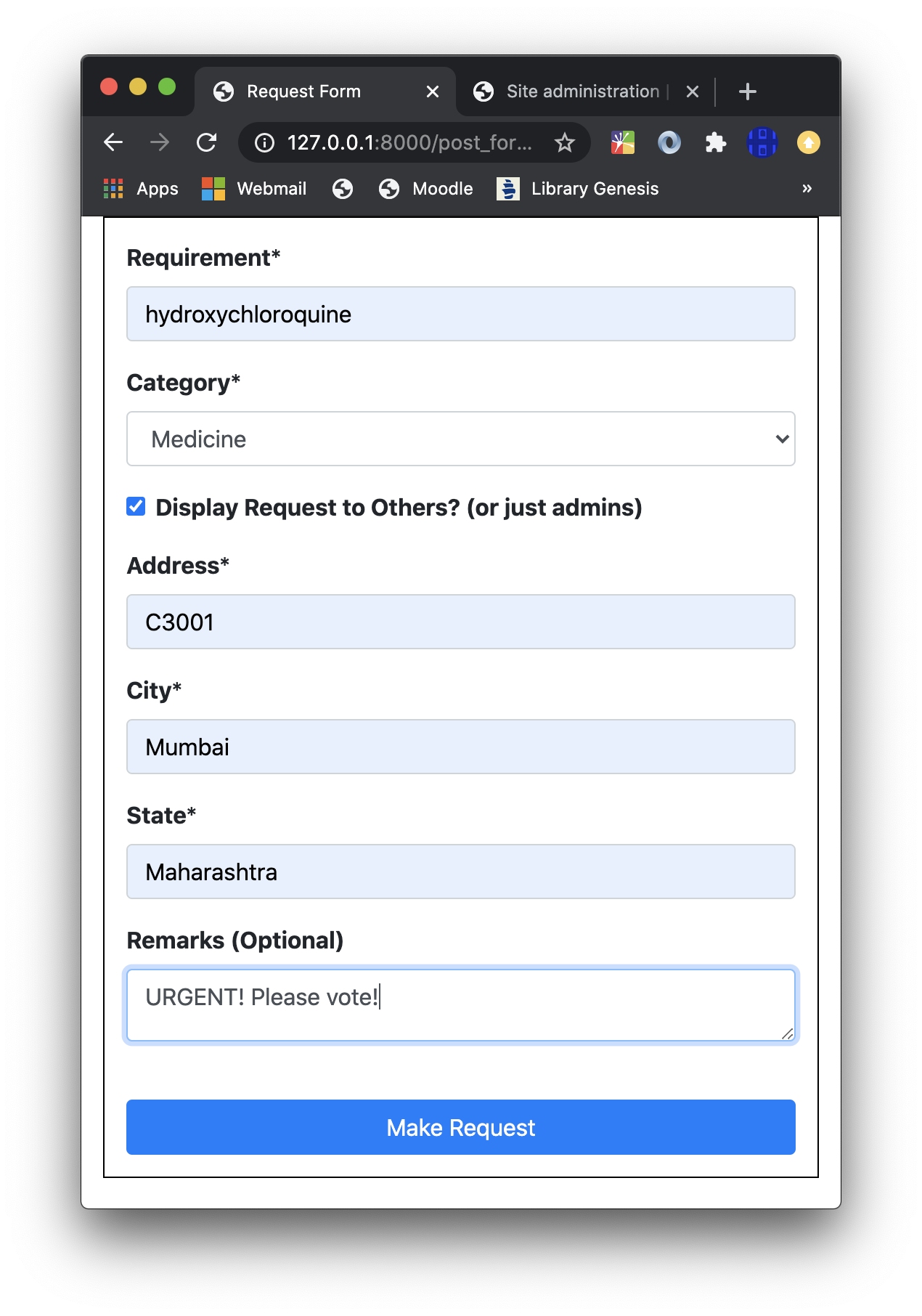Screen dimensions: 922x1316
Task: Open the Library Genesis bookmark
Action: 578,189
